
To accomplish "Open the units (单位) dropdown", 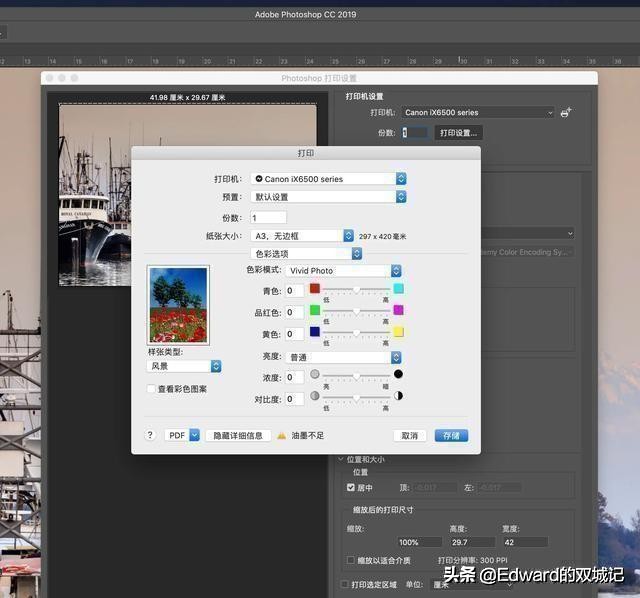I will (473, 585).
